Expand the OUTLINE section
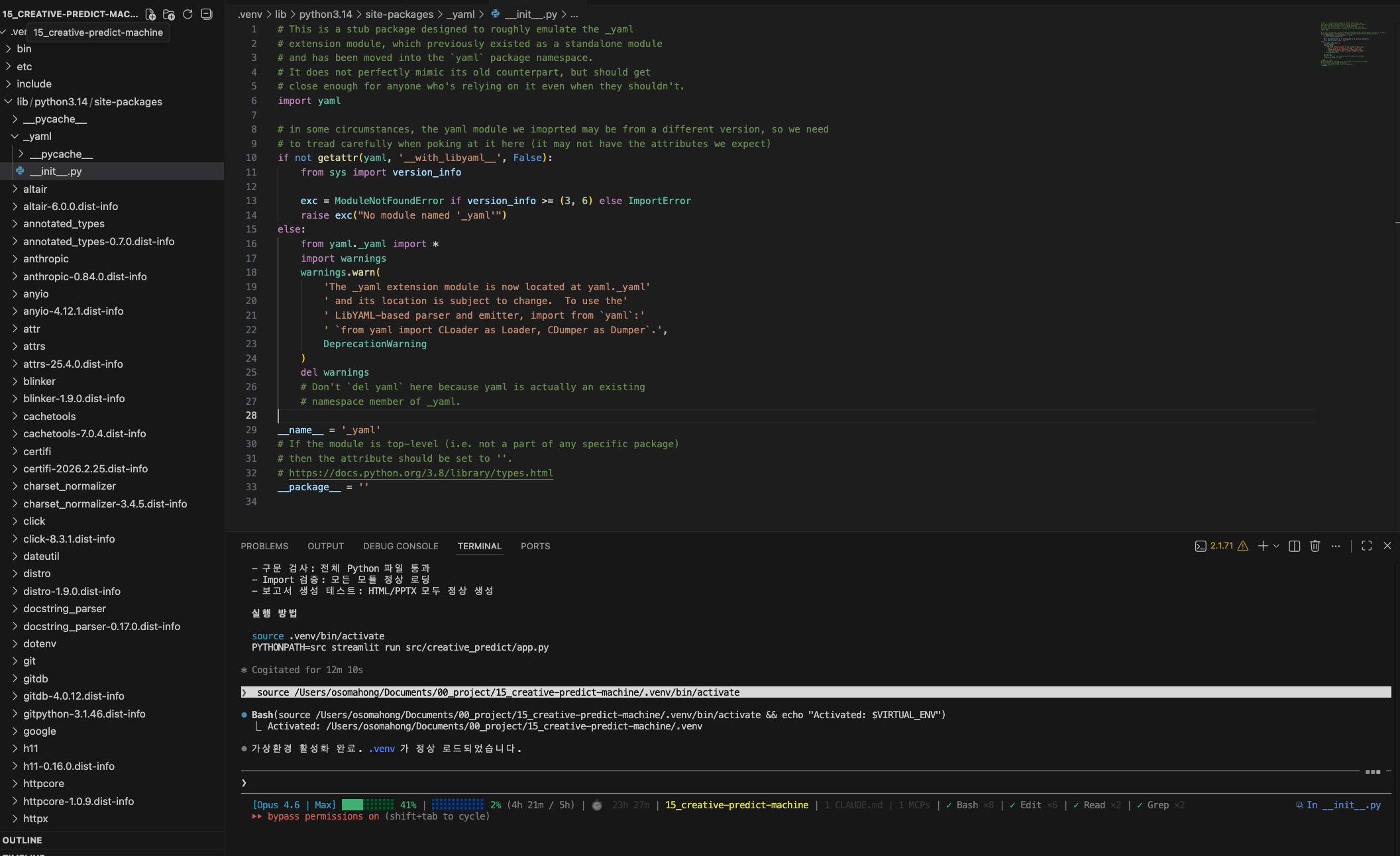The height and width of the screenshot is (856, 1400). pos(22,840)
